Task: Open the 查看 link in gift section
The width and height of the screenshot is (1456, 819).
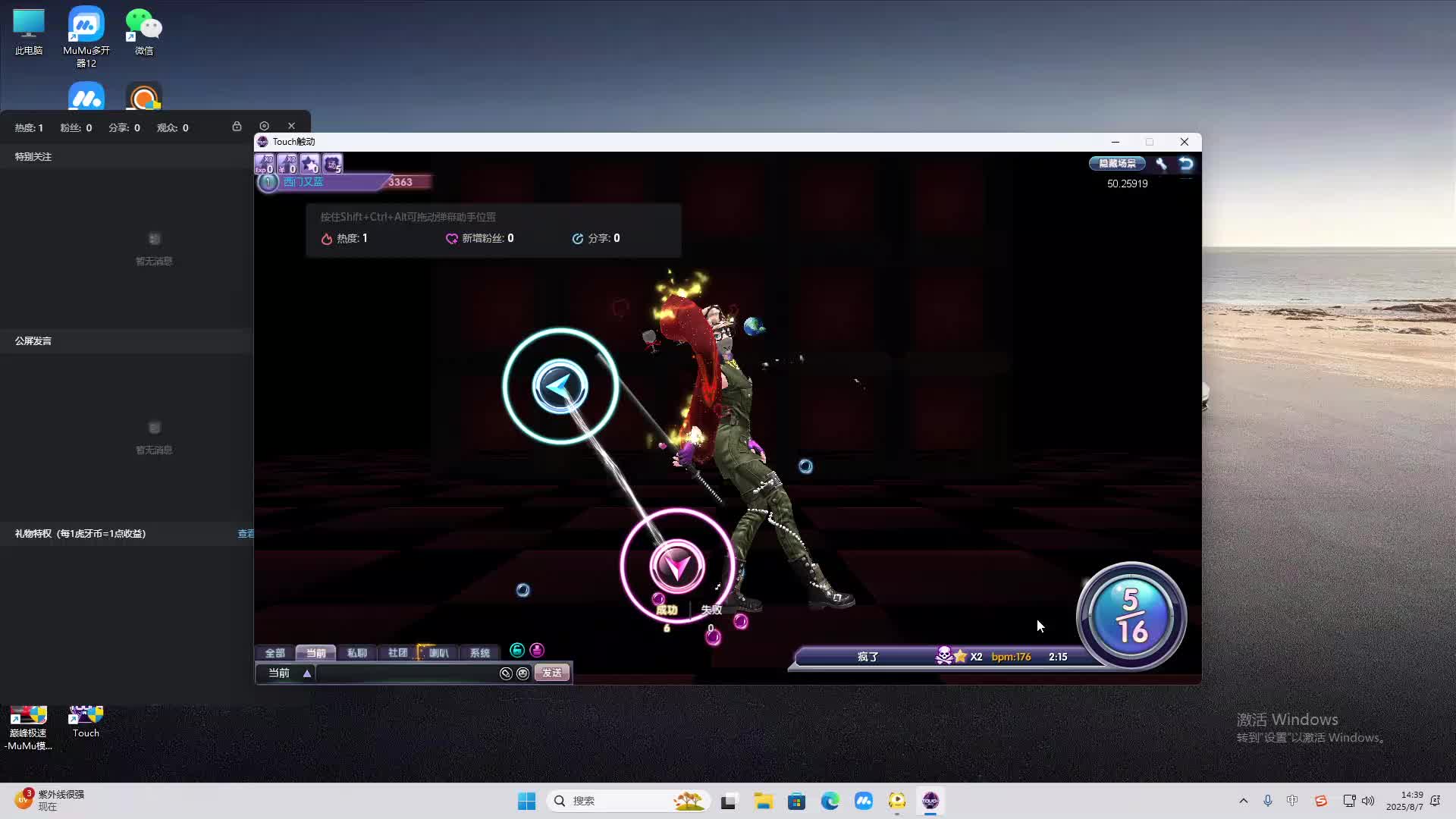Action: click(x=246, y=534)
